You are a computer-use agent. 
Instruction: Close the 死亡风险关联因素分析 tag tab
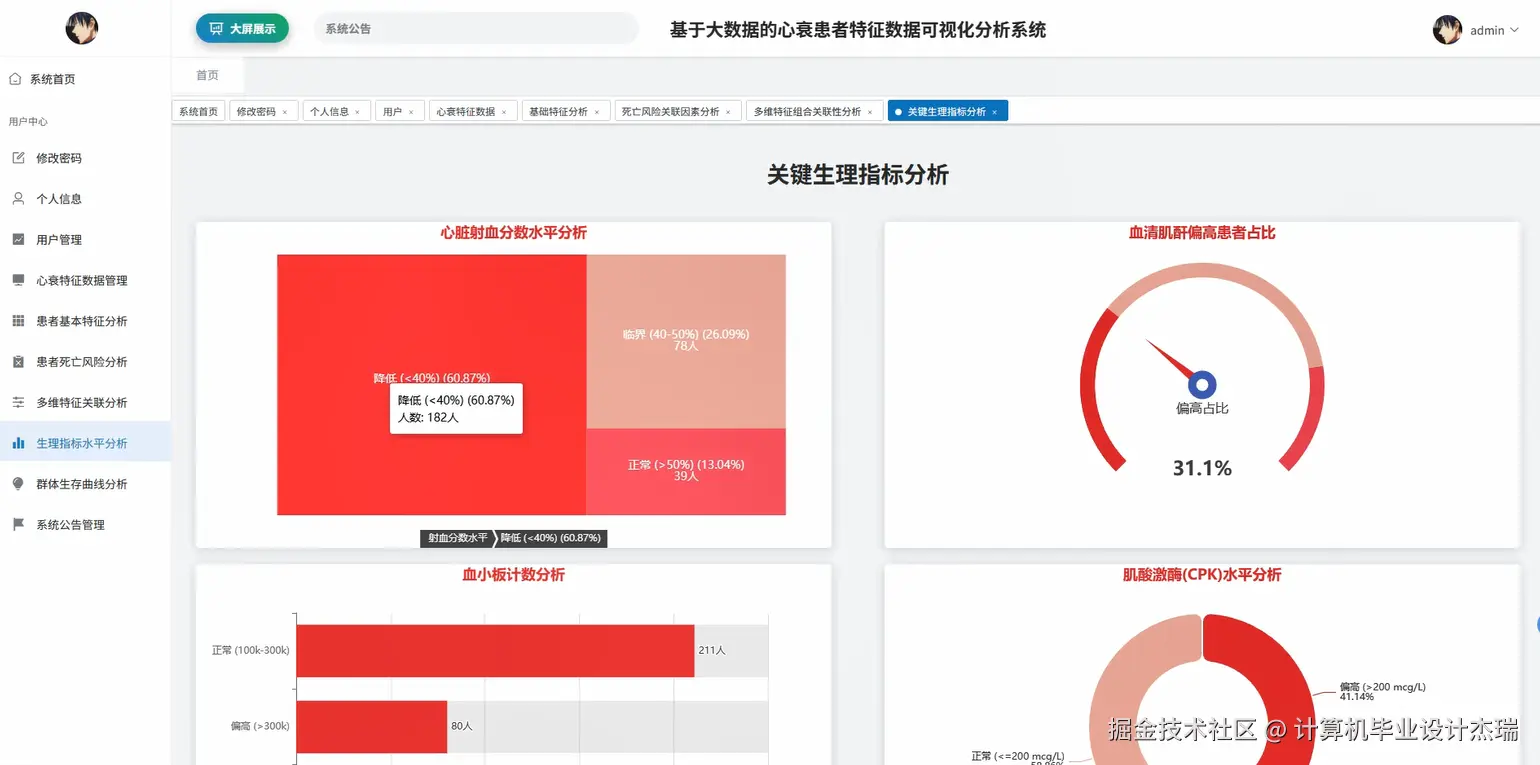pyautogui.click(x=728, y=112)
